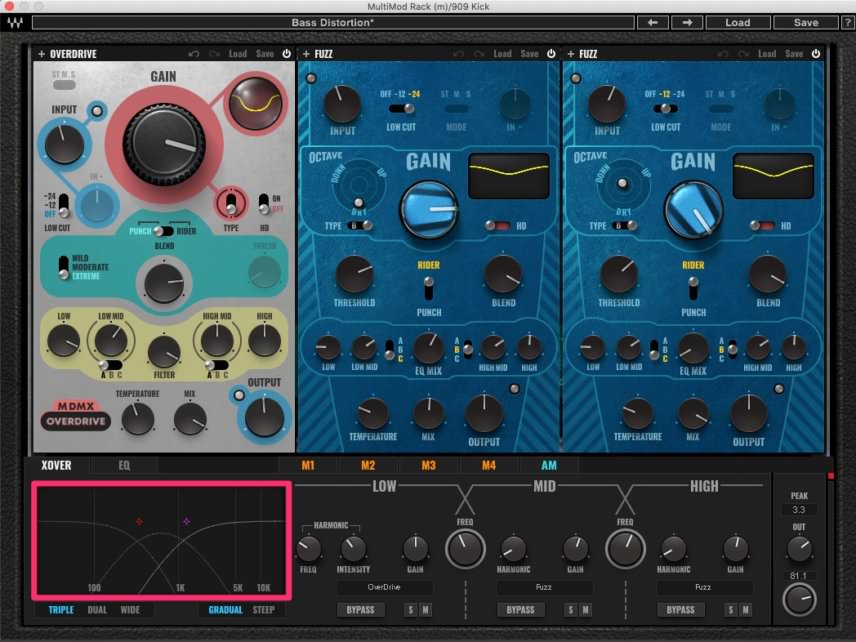856x642 pixels.
Task: Open the HIGH band Fuzz selector
Action: (703, 587)
